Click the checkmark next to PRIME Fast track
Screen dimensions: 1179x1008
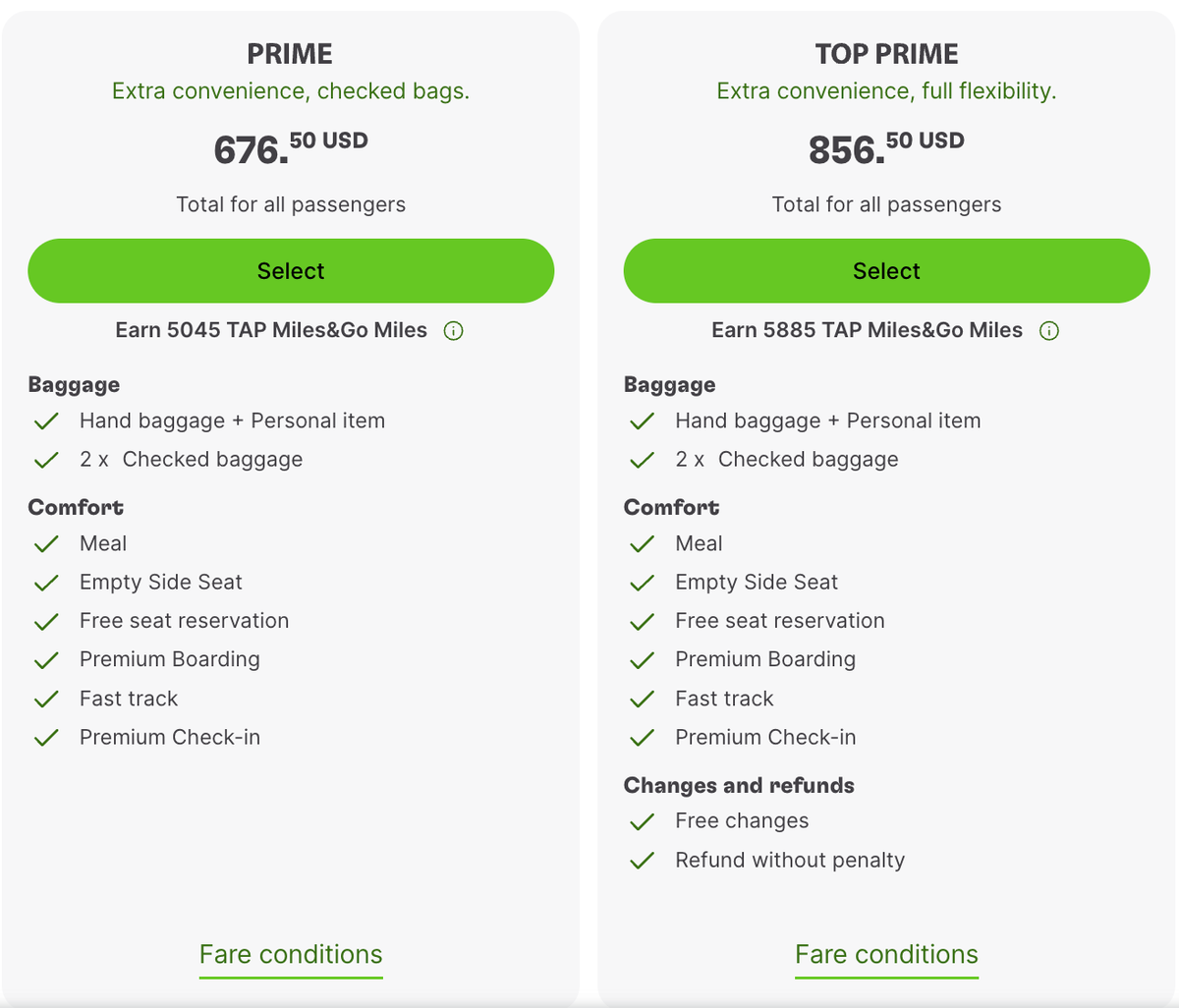click(x=46, y=699)
